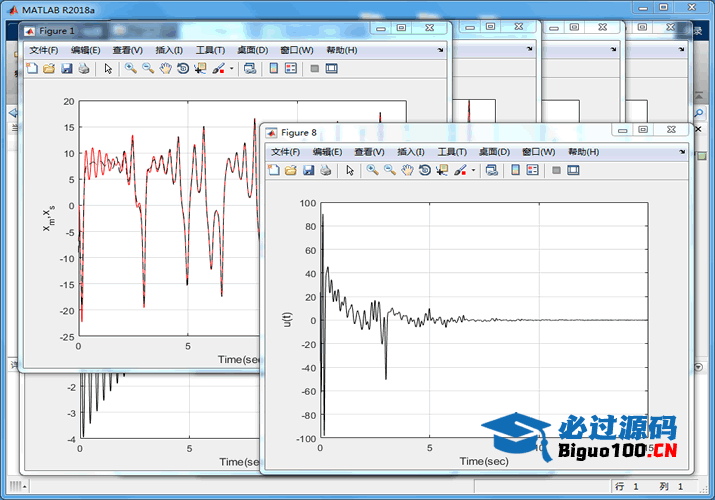Show Plot Tools and dock Figure 8
Screen dimensions: 715x500
click(x=573, y=170)
